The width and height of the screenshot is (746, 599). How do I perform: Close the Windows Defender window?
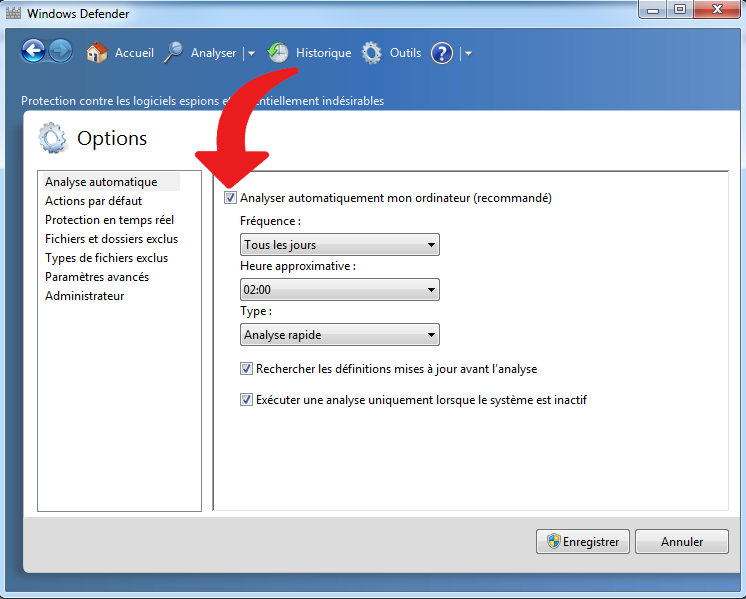pyautogui.click(x=718, y=10)
